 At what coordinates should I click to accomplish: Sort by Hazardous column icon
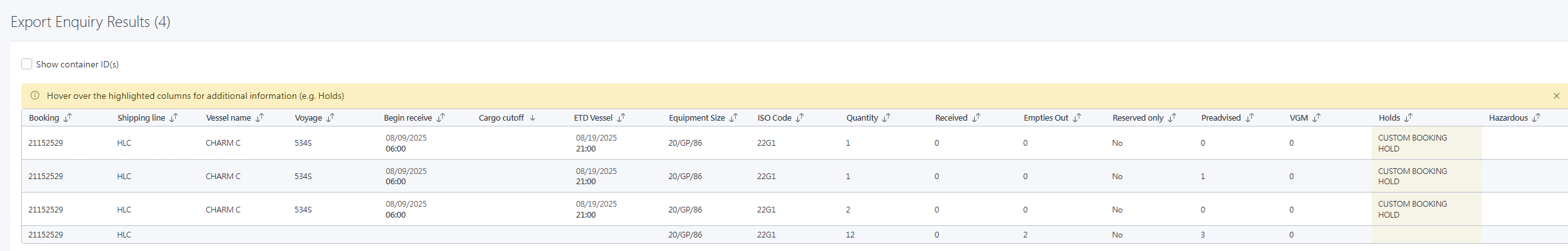[x=1536, y=117]
